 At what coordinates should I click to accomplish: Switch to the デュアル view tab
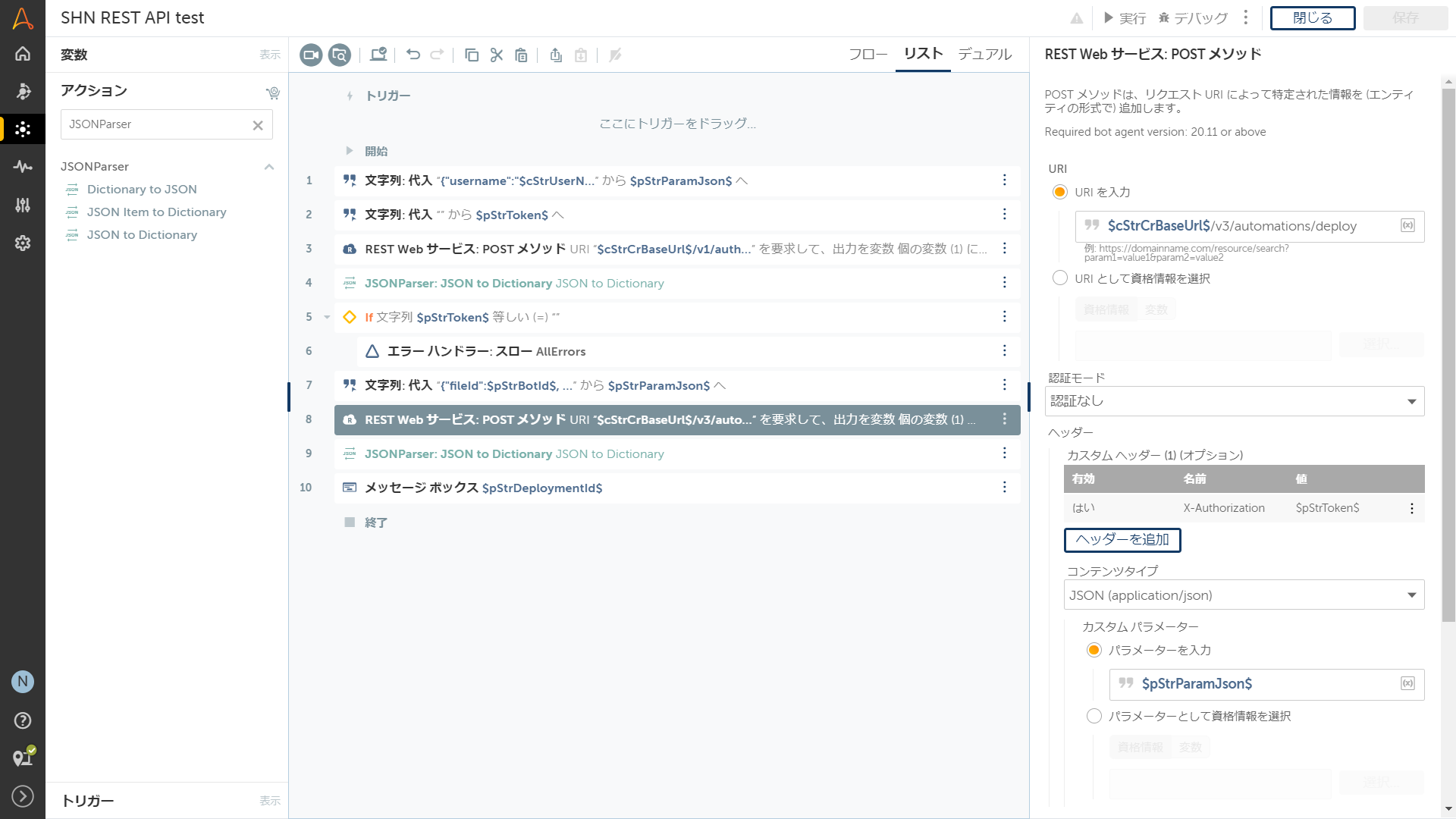click(x=984, y=54)
